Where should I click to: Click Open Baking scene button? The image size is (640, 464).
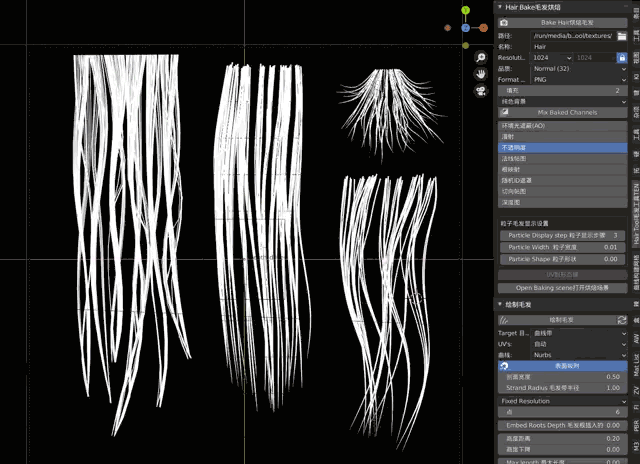point(563,288)
